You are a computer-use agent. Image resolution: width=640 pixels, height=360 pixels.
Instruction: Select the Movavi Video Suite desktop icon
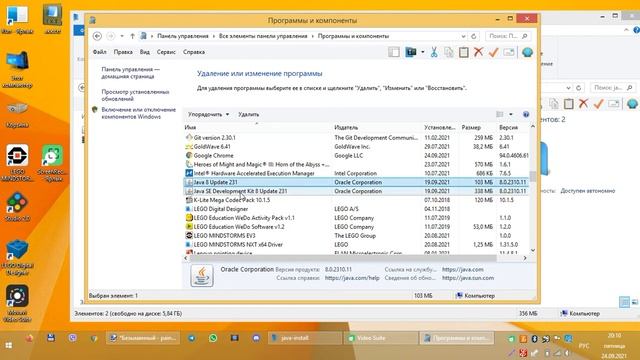pyautogui.click(x=17, y=303)
